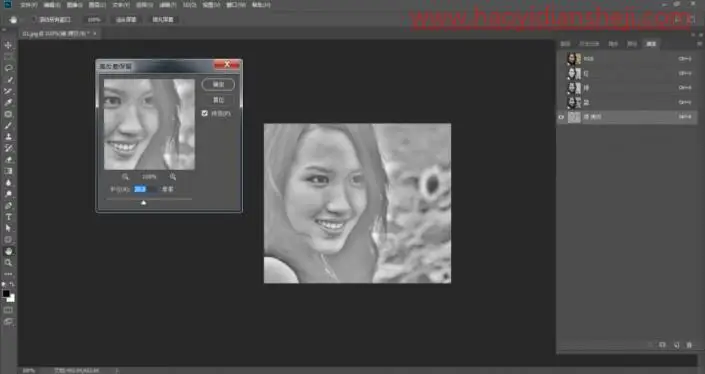This screenshot has height=374, width=705.
Task: Open the foreground color swatch
Action: 6,294
